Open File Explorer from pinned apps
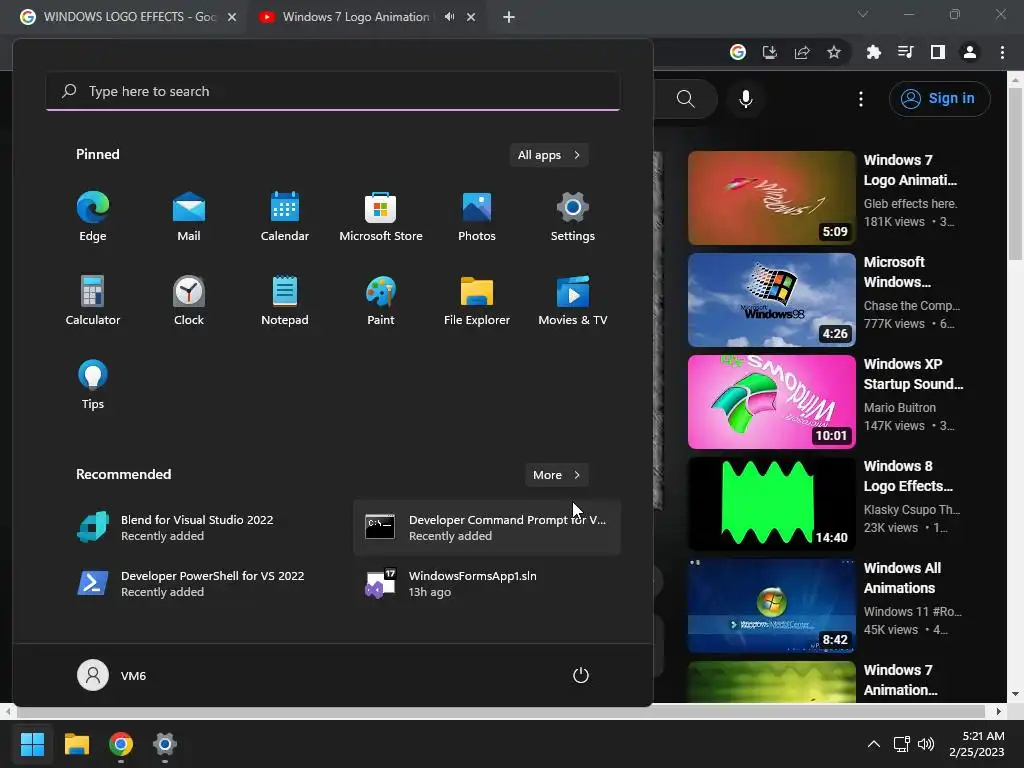 coord(477,300)
